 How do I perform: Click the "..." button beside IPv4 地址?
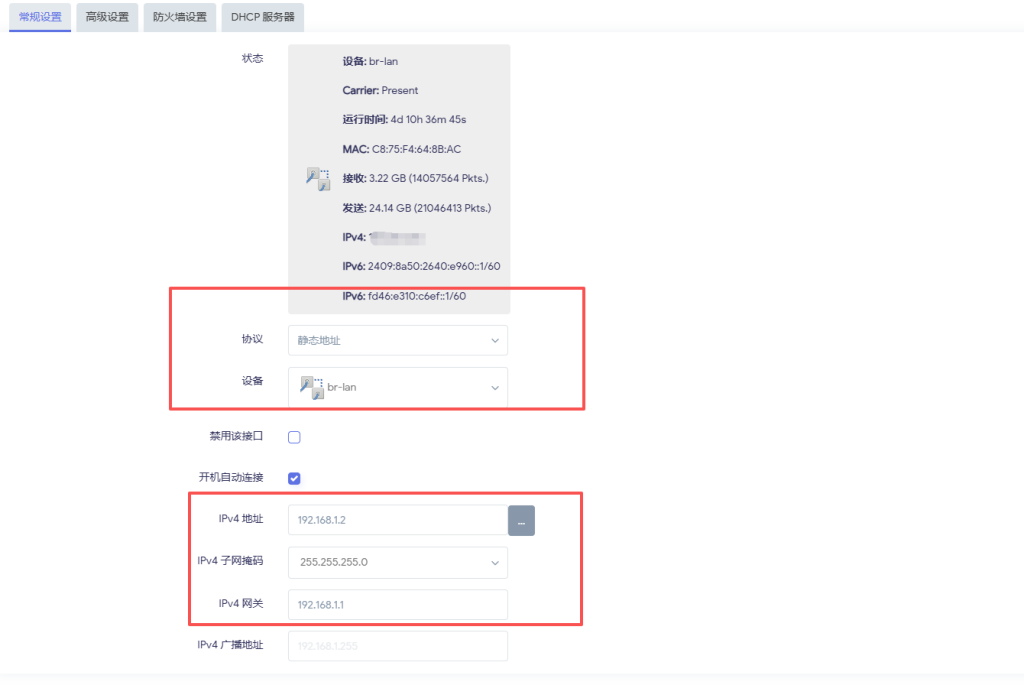coord(521,520)
